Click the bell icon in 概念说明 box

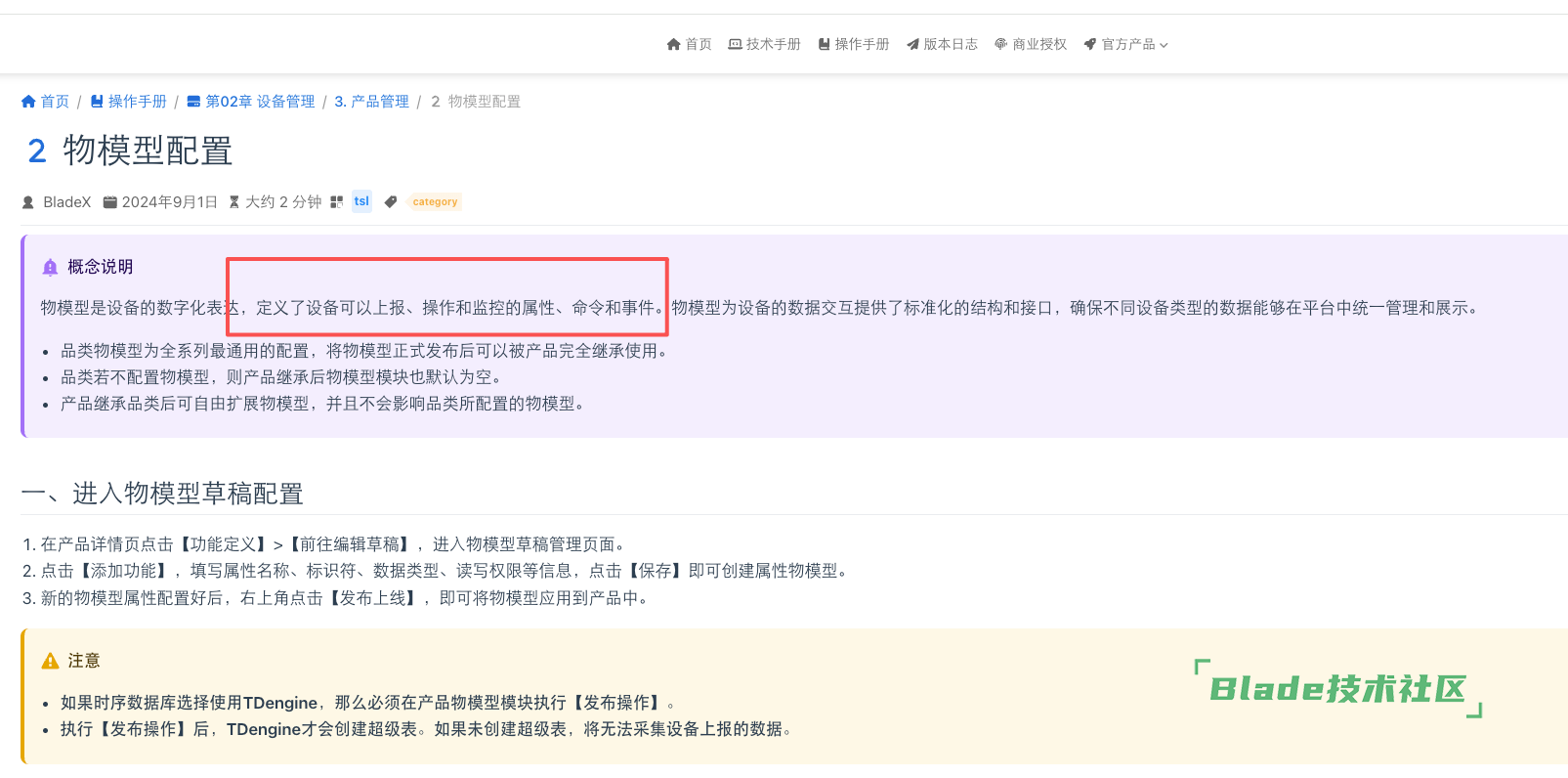(50, 268)
